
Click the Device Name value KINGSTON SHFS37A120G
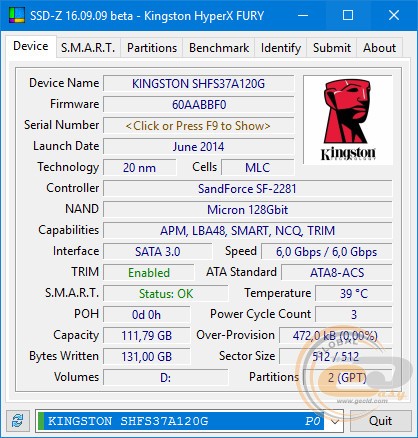tap(199, 84)
